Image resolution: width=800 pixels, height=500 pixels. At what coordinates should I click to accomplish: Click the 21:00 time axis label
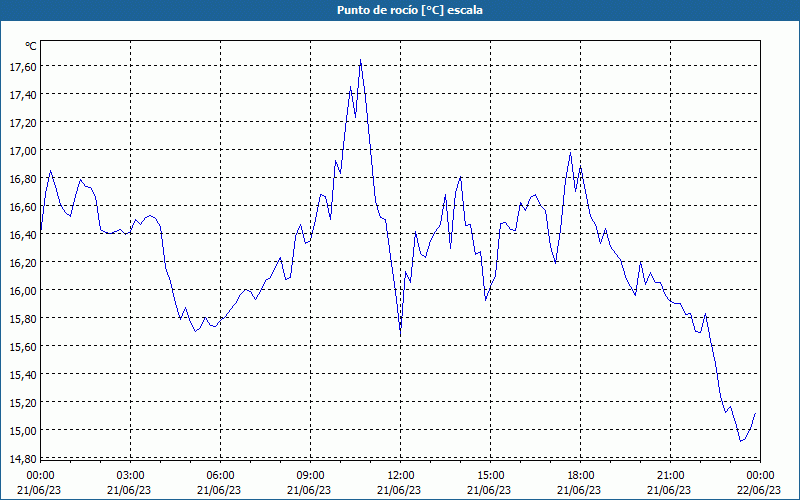point(670,476)
